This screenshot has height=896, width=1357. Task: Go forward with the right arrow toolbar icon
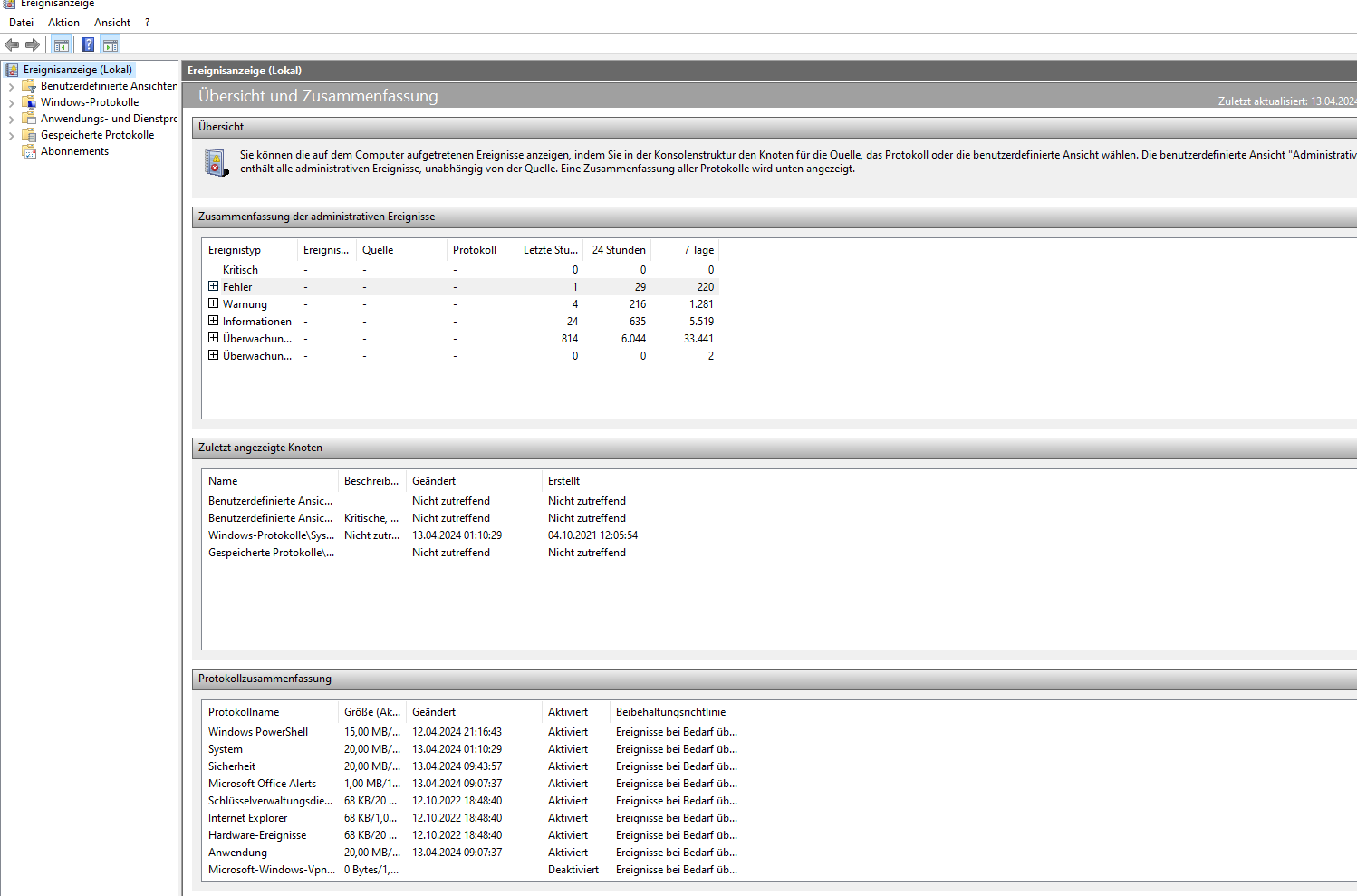point(33,44)
